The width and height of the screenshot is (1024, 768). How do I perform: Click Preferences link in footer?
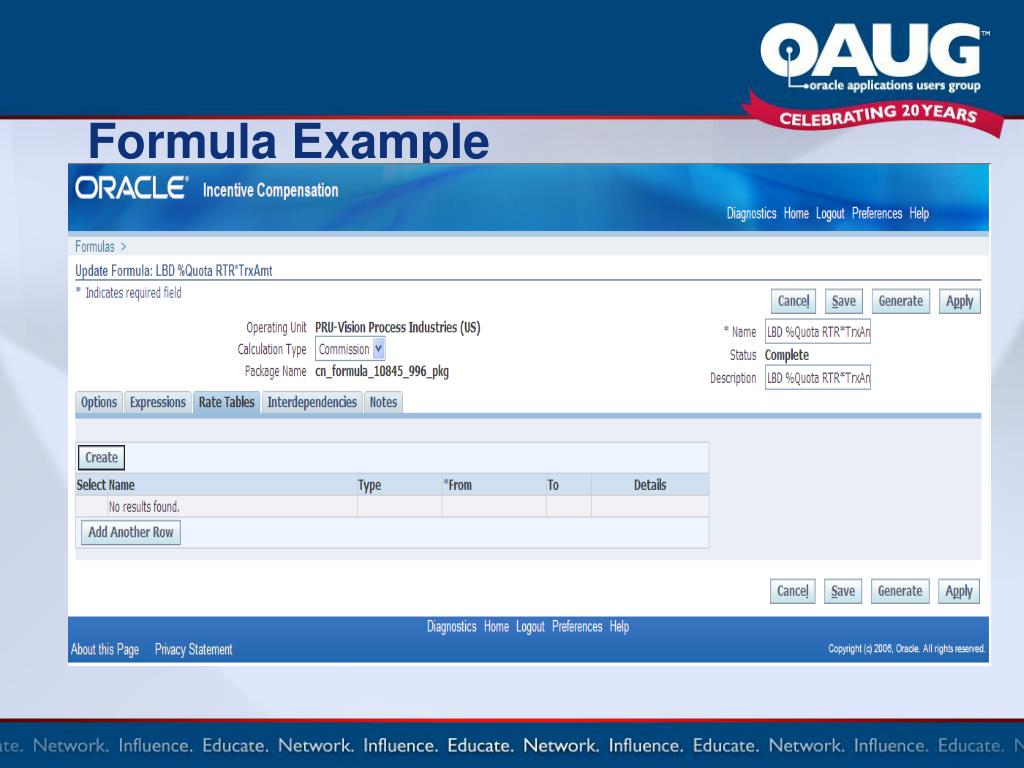pyautogui.click(x=577, y=626)
